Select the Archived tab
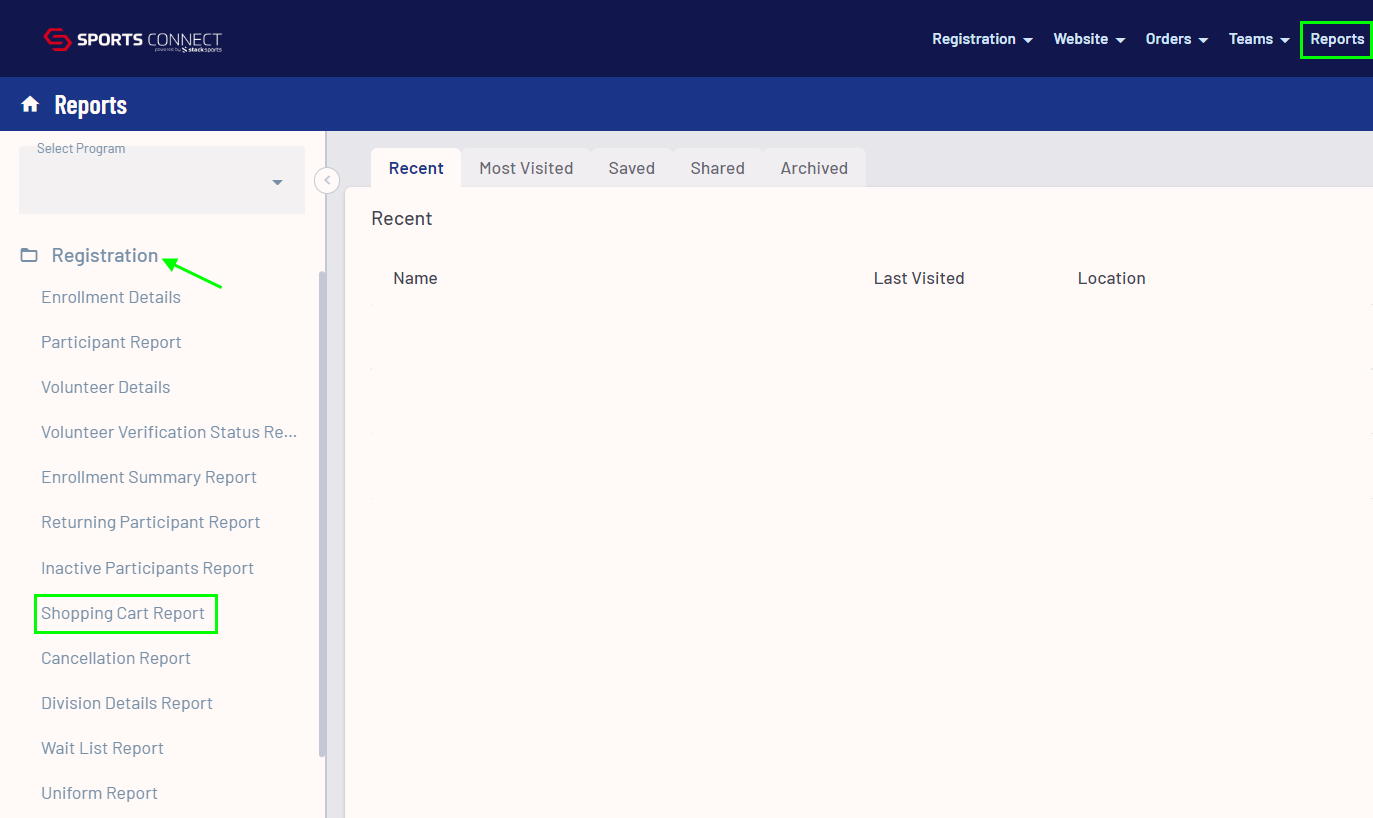This screenshot has width=1373, height=818. pyautogui.click(x=814, y=168)
